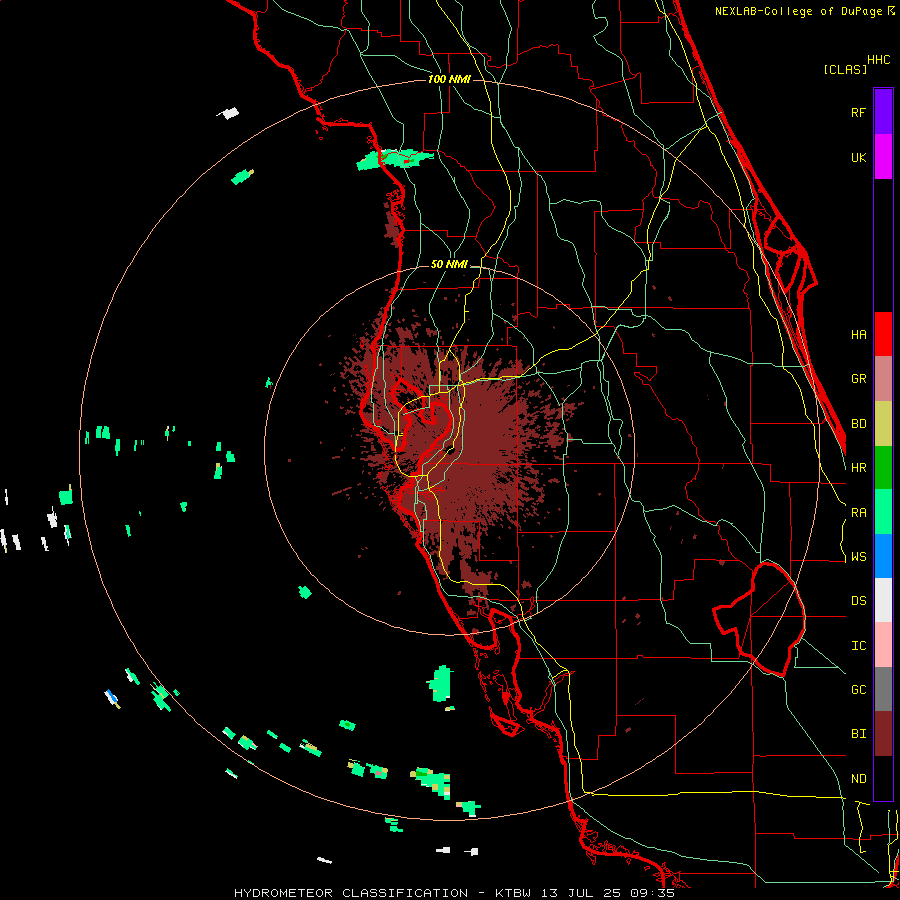Image resolution: width=900 pixels, height=900 pixels.
Task: Pick the dark green HR legend swatch
Action: (x=883, y=467)
